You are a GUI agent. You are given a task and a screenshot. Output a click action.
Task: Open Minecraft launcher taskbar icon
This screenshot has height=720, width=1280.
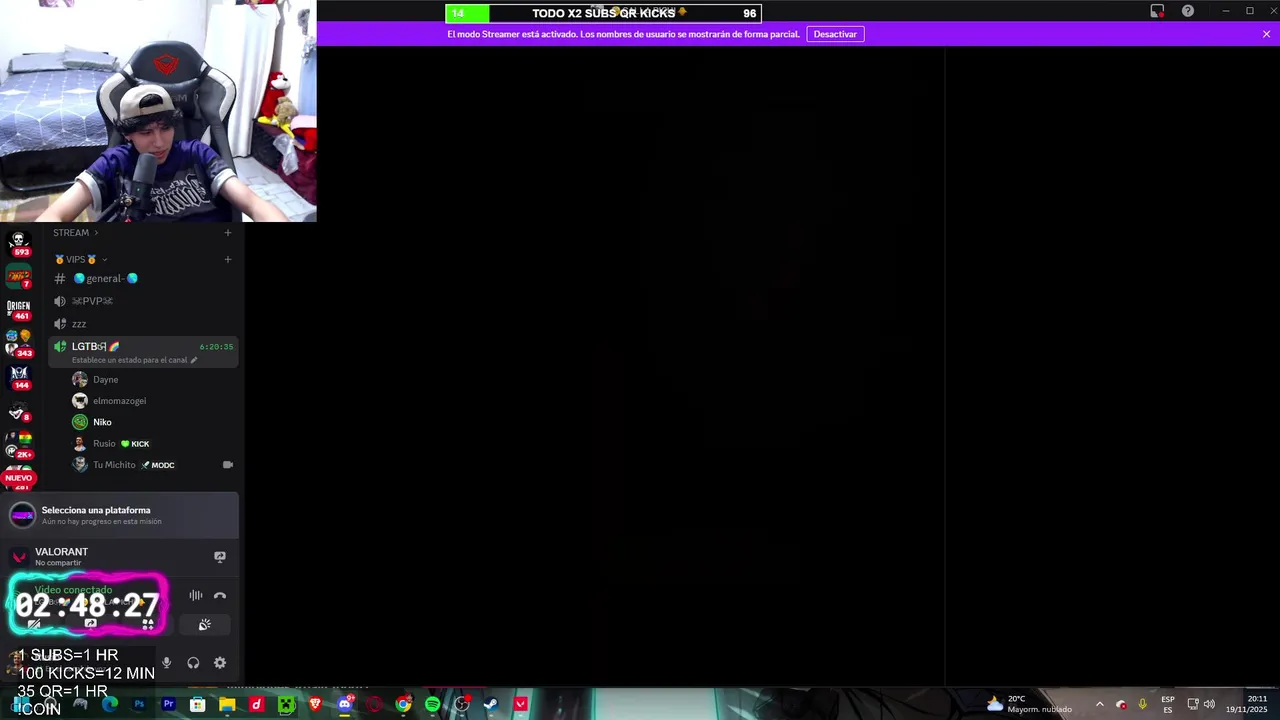(286, 704)
